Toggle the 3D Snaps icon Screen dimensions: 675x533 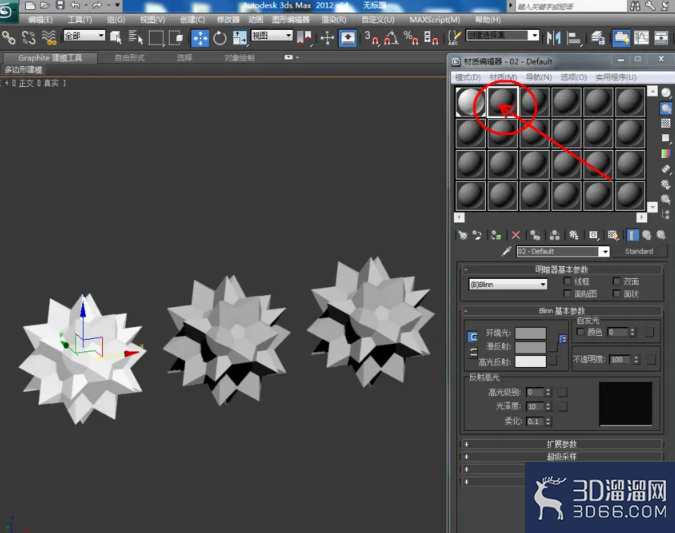click(x=371, y=38)
